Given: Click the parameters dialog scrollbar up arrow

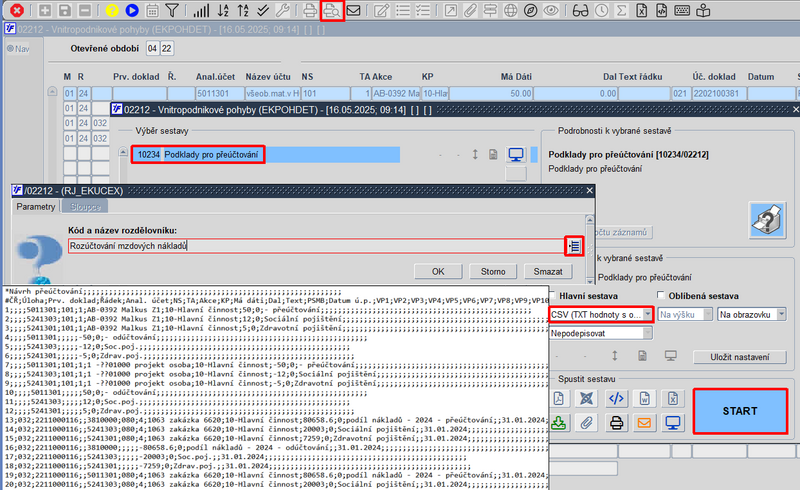Looking at the screenshot, I should click(590, 219).
